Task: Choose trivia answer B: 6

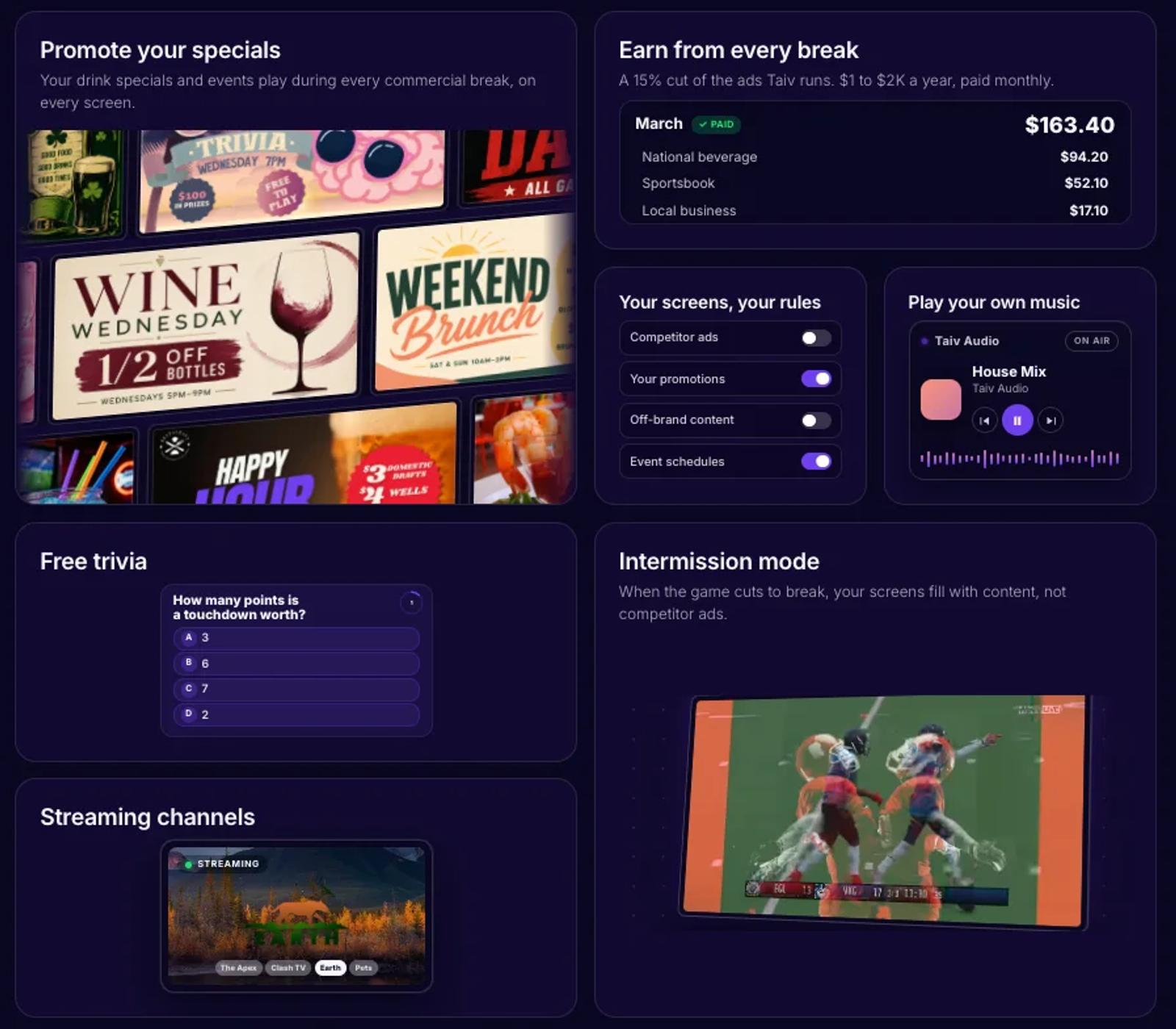Action: 296,663
